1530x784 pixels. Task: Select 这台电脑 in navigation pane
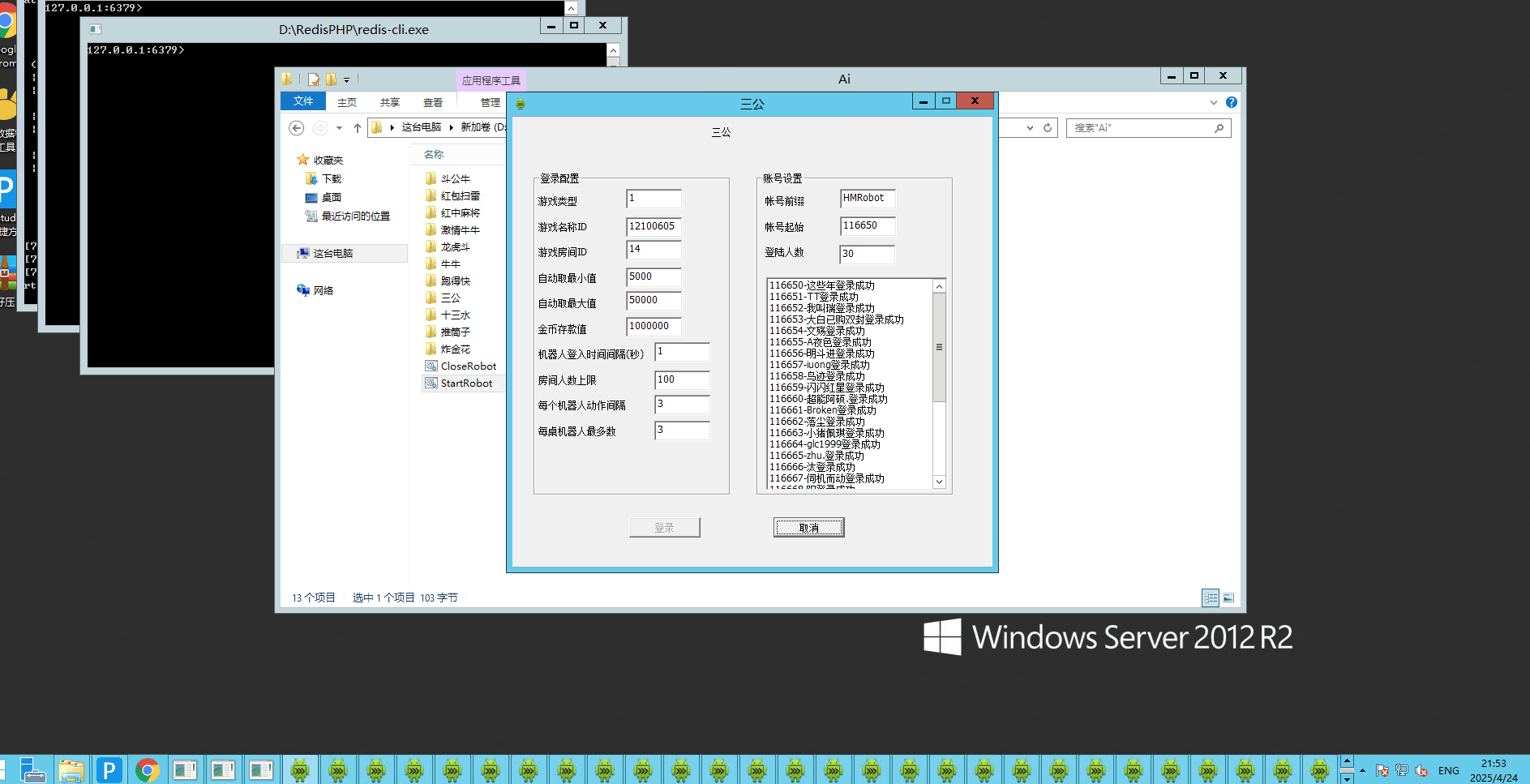[x=332, y=254]
